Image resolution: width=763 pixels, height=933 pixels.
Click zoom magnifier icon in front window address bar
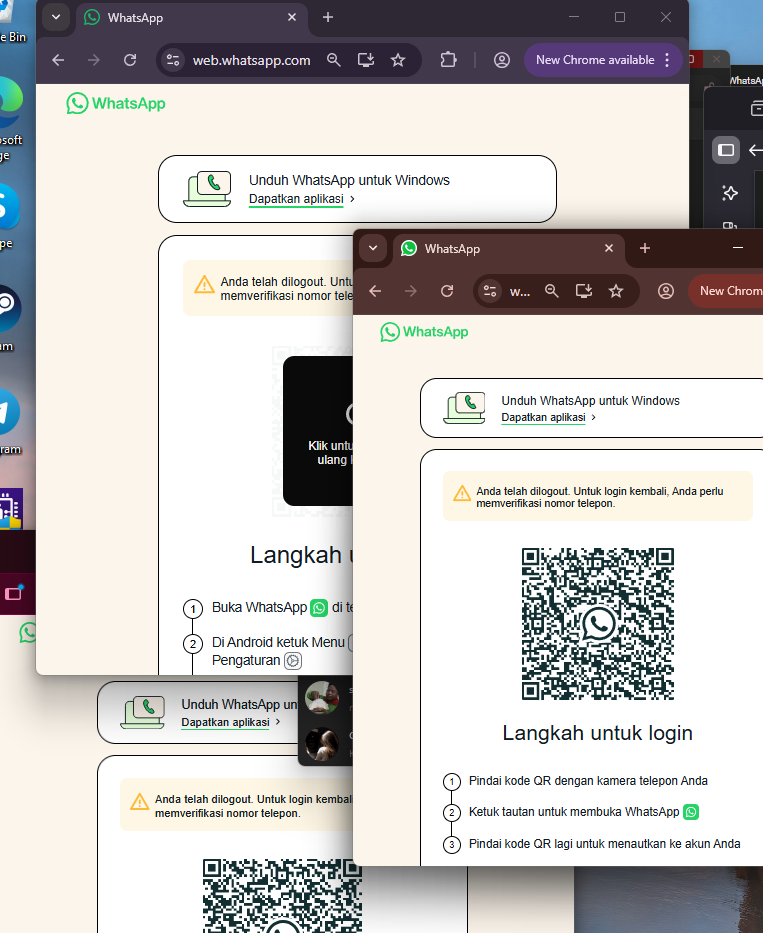[552, 291]
